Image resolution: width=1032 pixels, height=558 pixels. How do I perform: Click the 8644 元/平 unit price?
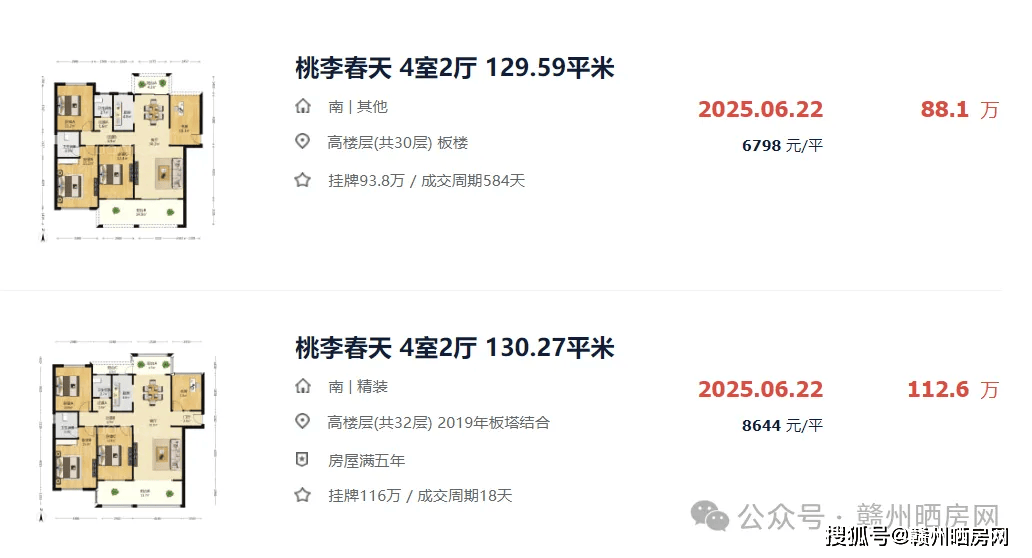(782, 426)
